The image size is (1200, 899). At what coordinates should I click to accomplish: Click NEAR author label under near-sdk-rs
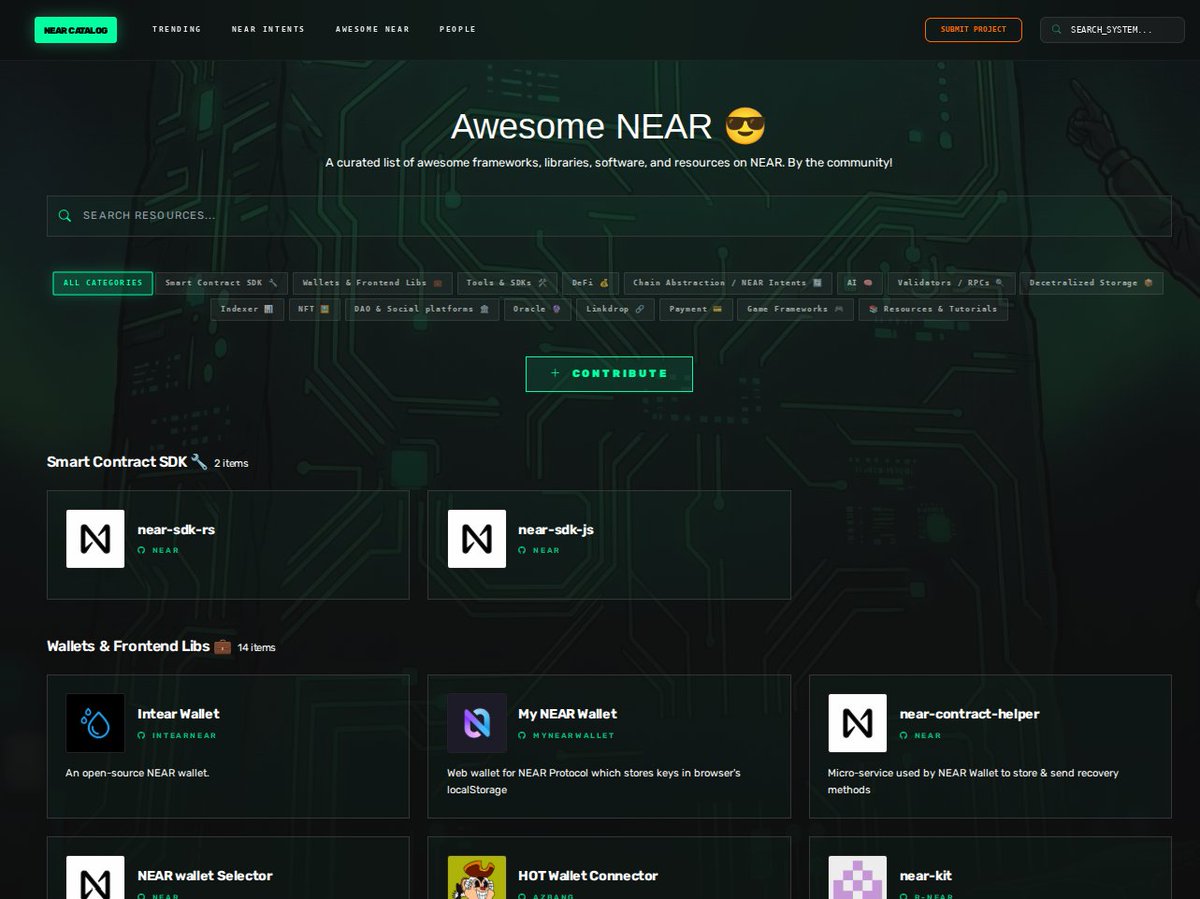pos(166,551)
